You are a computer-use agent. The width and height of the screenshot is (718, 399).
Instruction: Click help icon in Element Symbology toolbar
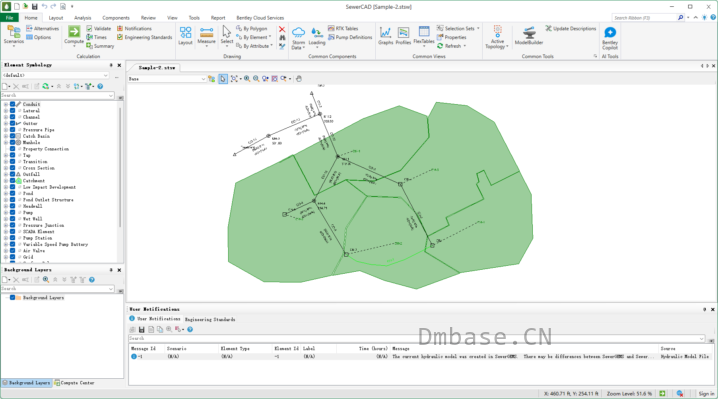click(100, 86)
